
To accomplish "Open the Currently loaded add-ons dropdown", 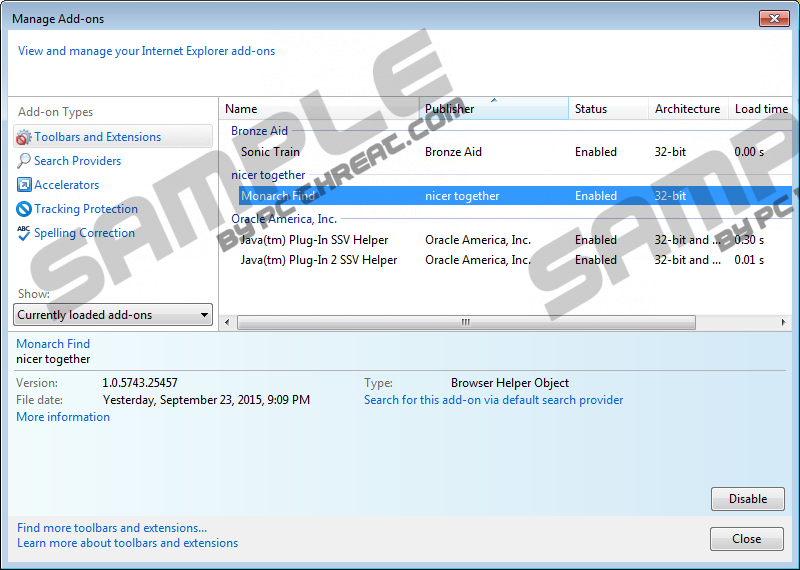I will [x=114, y=315].
